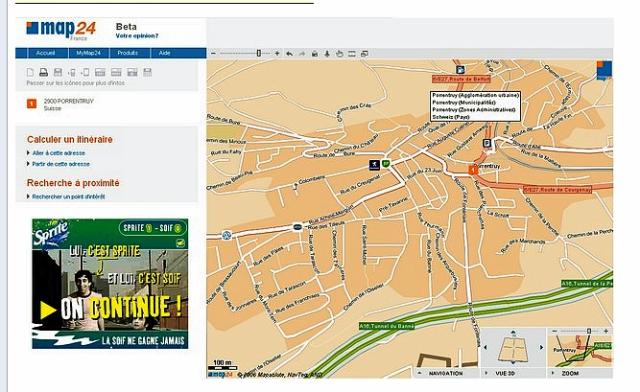Click the orange location marker at Porrentruy

[x=473, y=169]
